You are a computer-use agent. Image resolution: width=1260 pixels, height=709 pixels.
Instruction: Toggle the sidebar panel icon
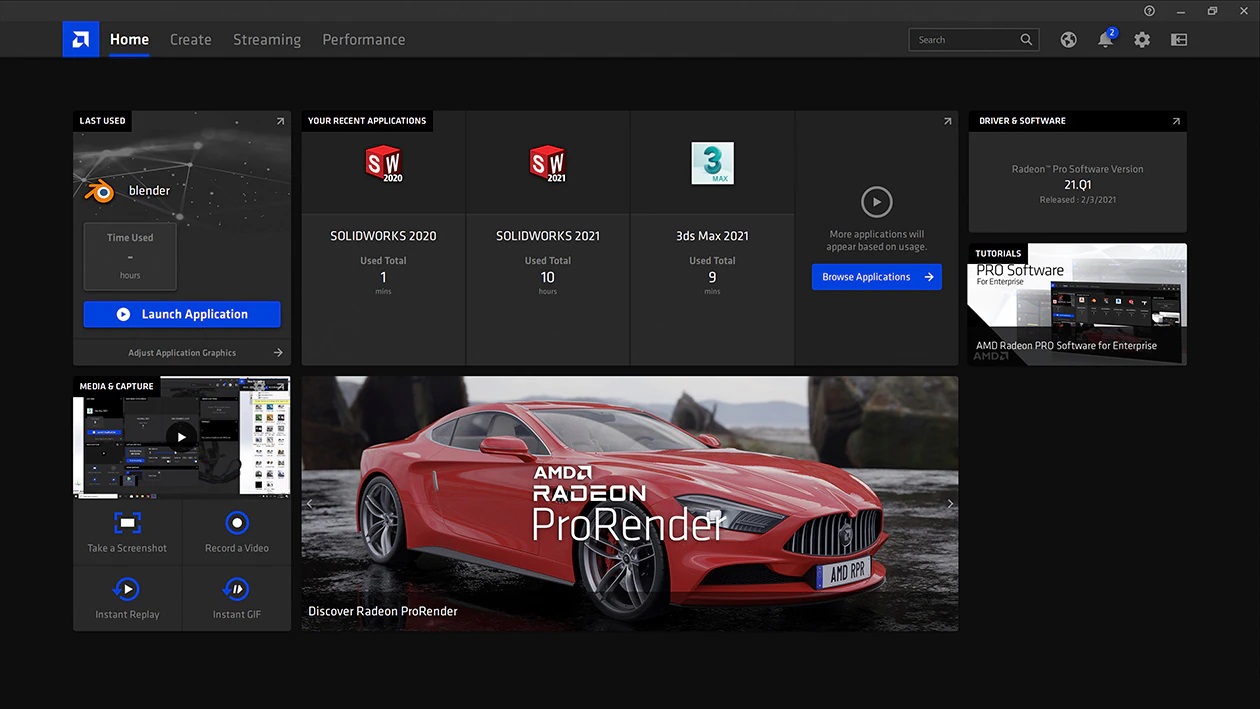[x=1179, y=40]
